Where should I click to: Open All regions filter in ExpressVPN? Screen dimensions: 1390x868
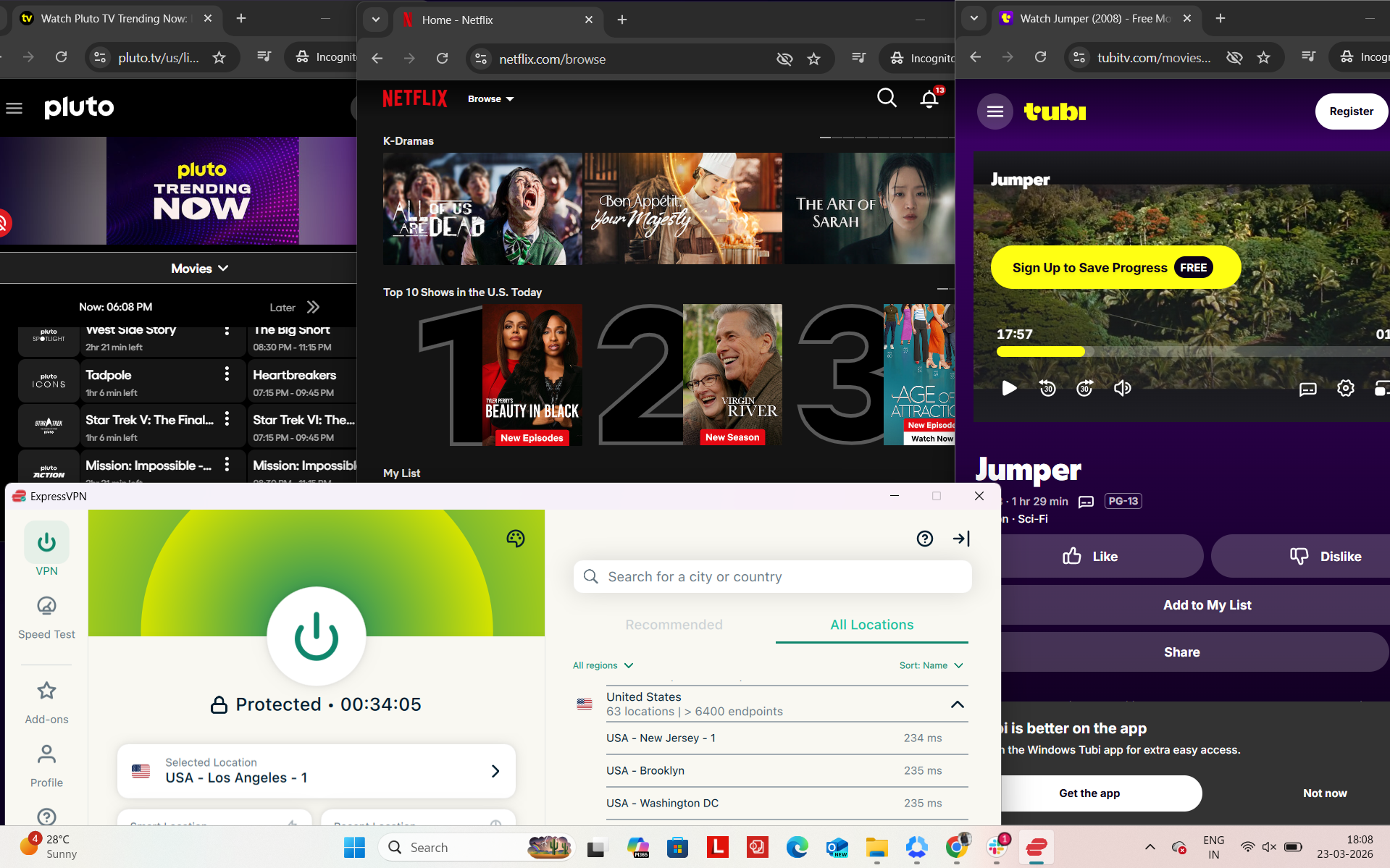603,665
